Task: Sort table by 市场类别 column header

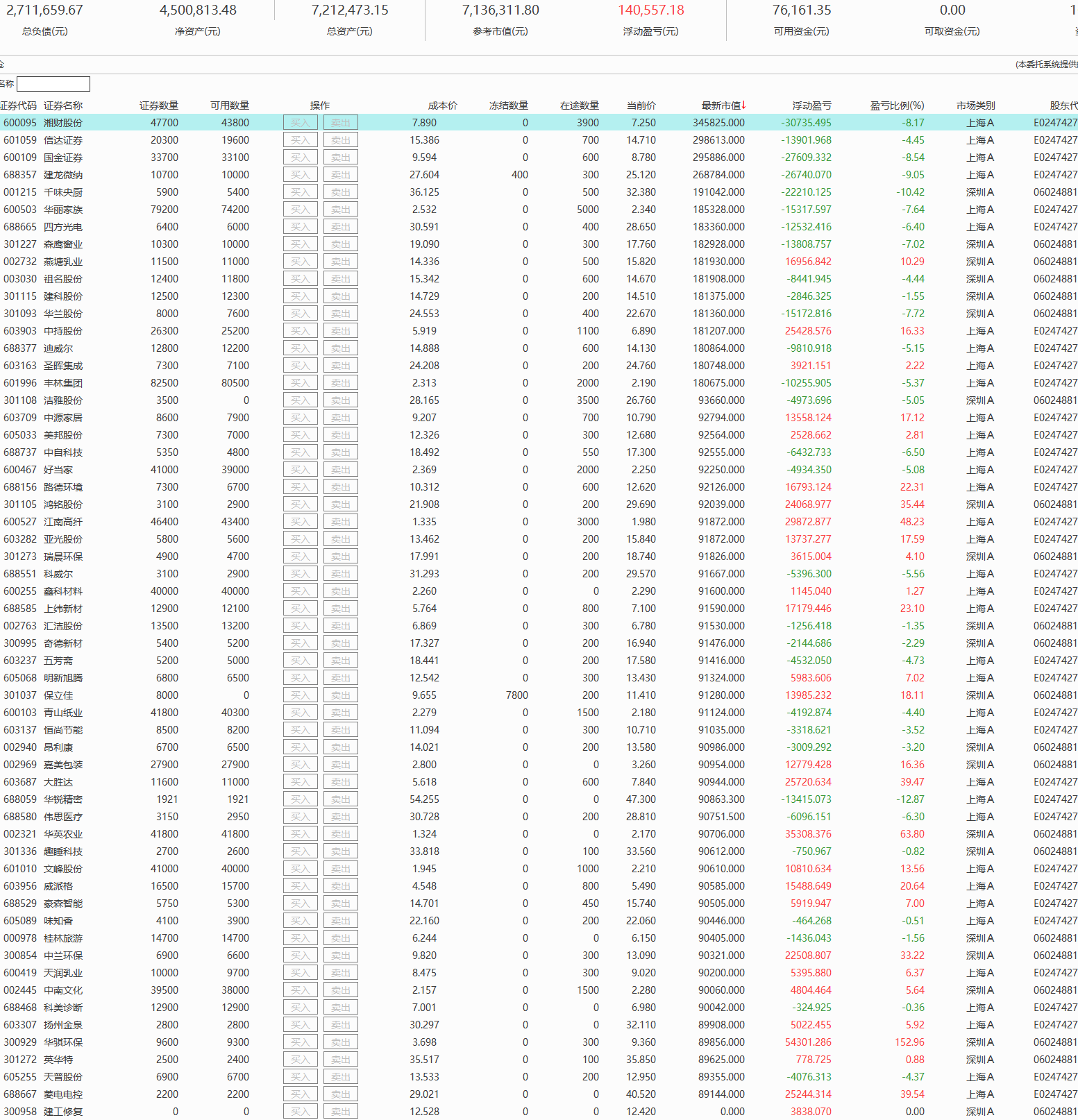Action: coord(975,105)
